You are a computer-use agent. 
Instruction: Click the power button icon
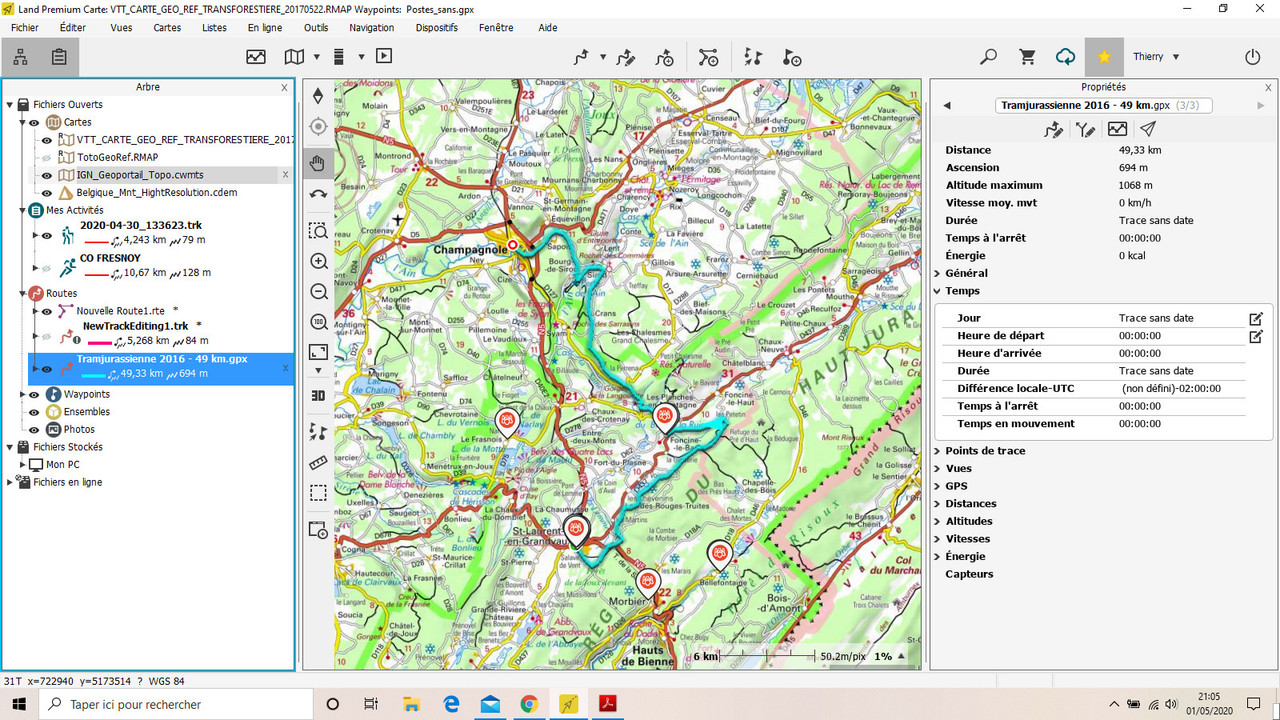point(1253,57)
